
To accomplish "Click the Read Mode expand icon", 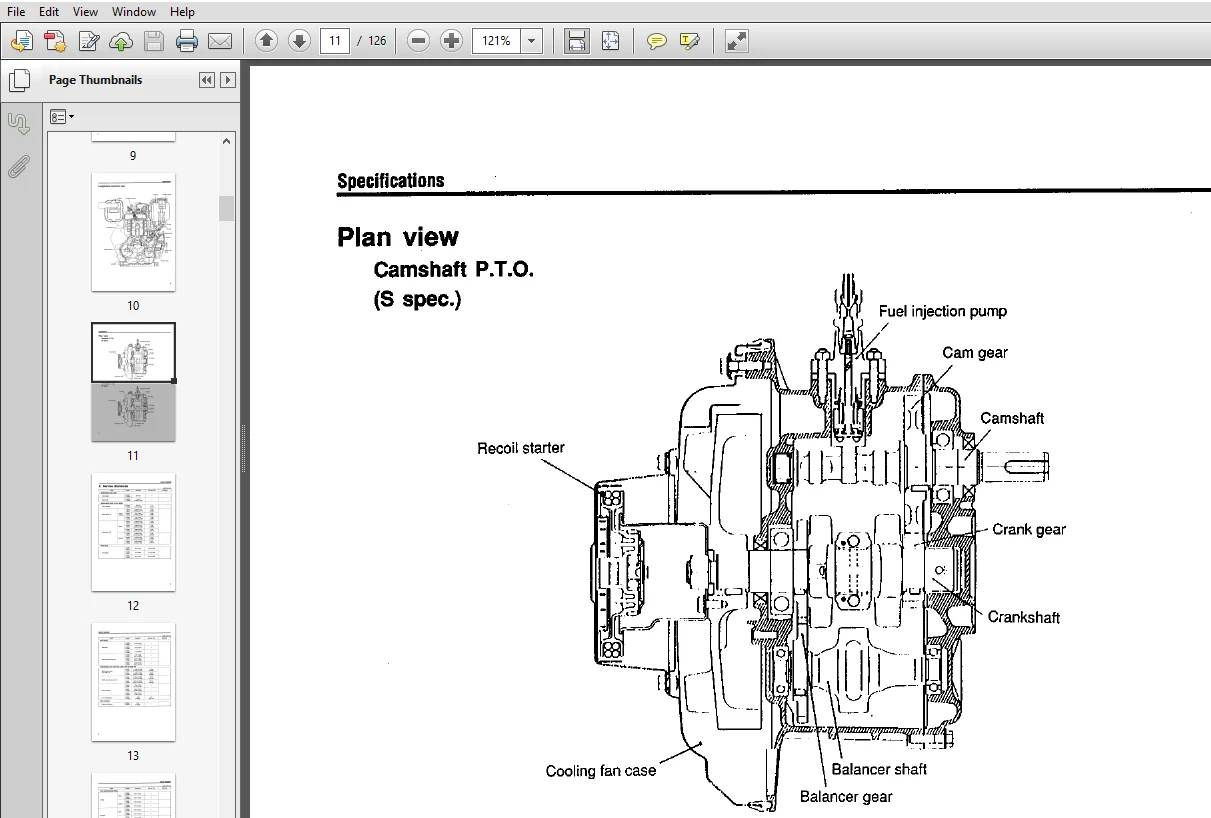I will click(737, 41).
